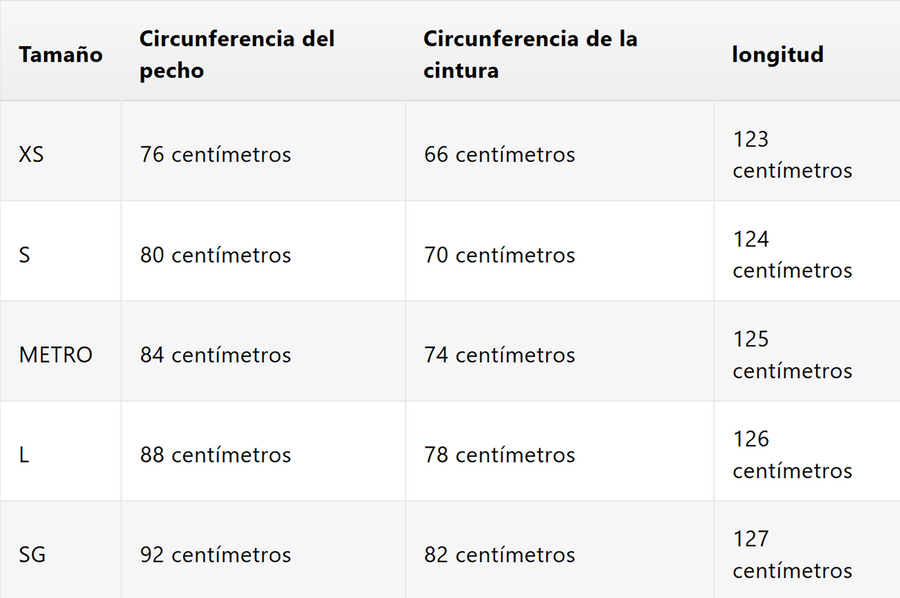The image size is (900, 598).
Task: Select the SG size cell
Action: [x=32, y=555]
